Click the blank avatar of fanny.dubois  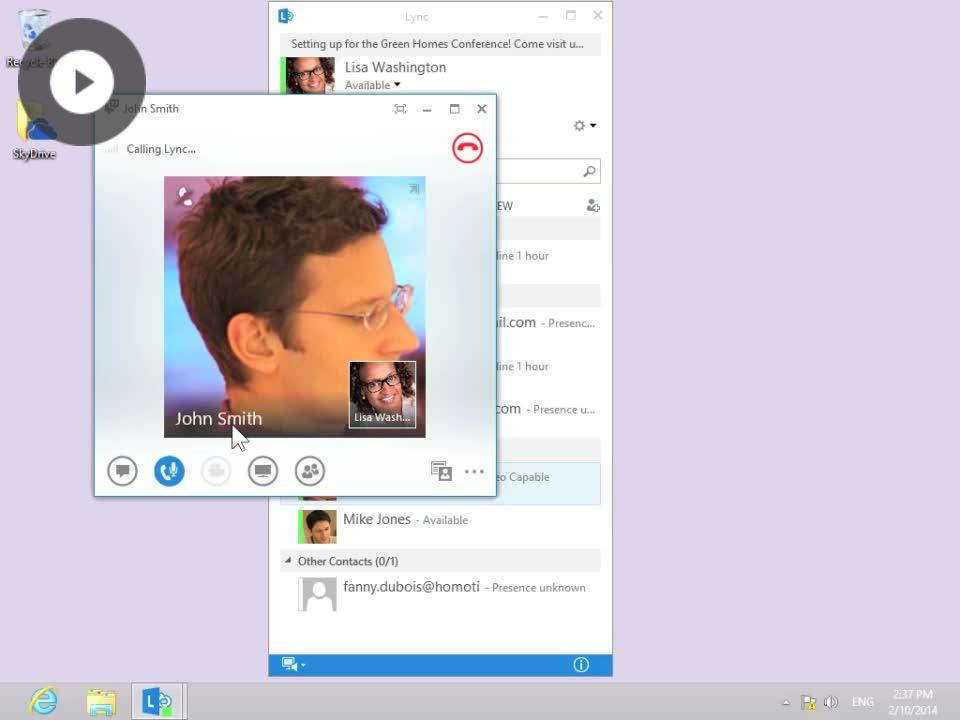(317, 594)
